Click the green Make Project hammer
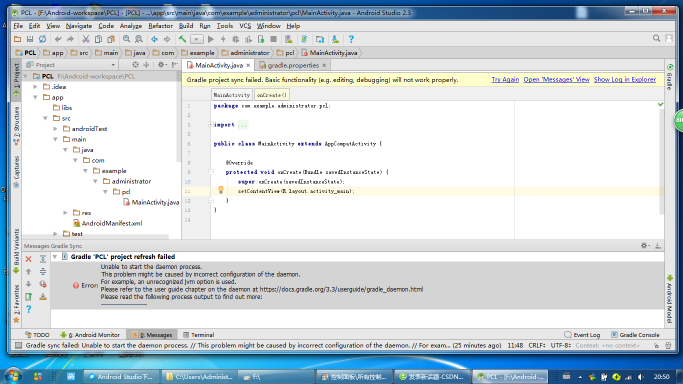The height and width of the screenshot is (384, 683). (x=183, y=39)
